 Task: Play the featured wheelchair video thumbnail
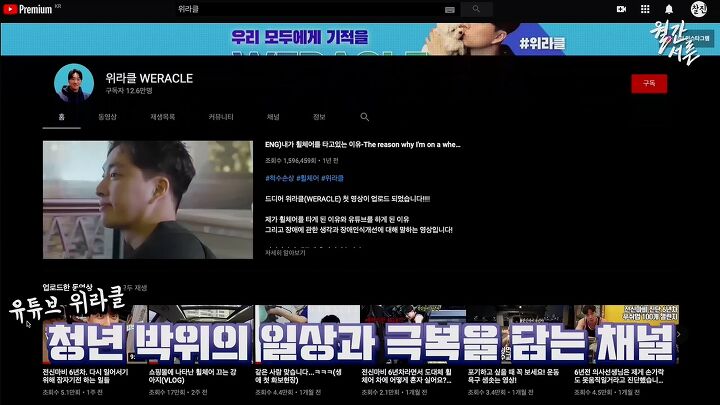coord(148,200)
